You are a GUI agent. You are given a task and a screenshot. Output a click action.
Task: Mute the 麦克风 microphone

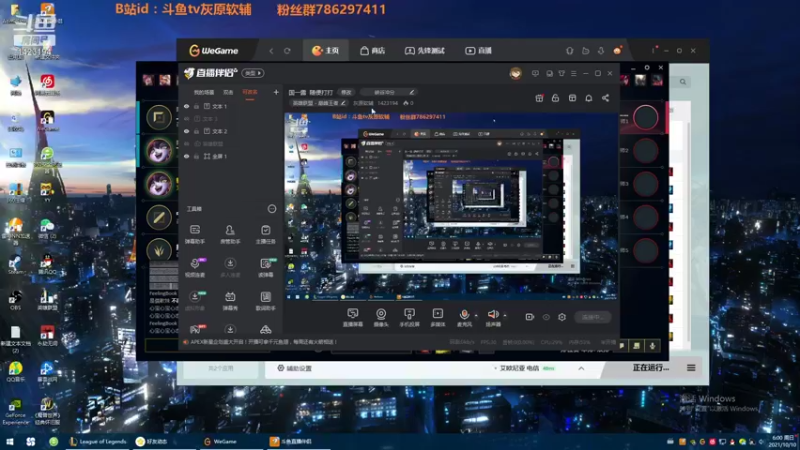point(464,317)
